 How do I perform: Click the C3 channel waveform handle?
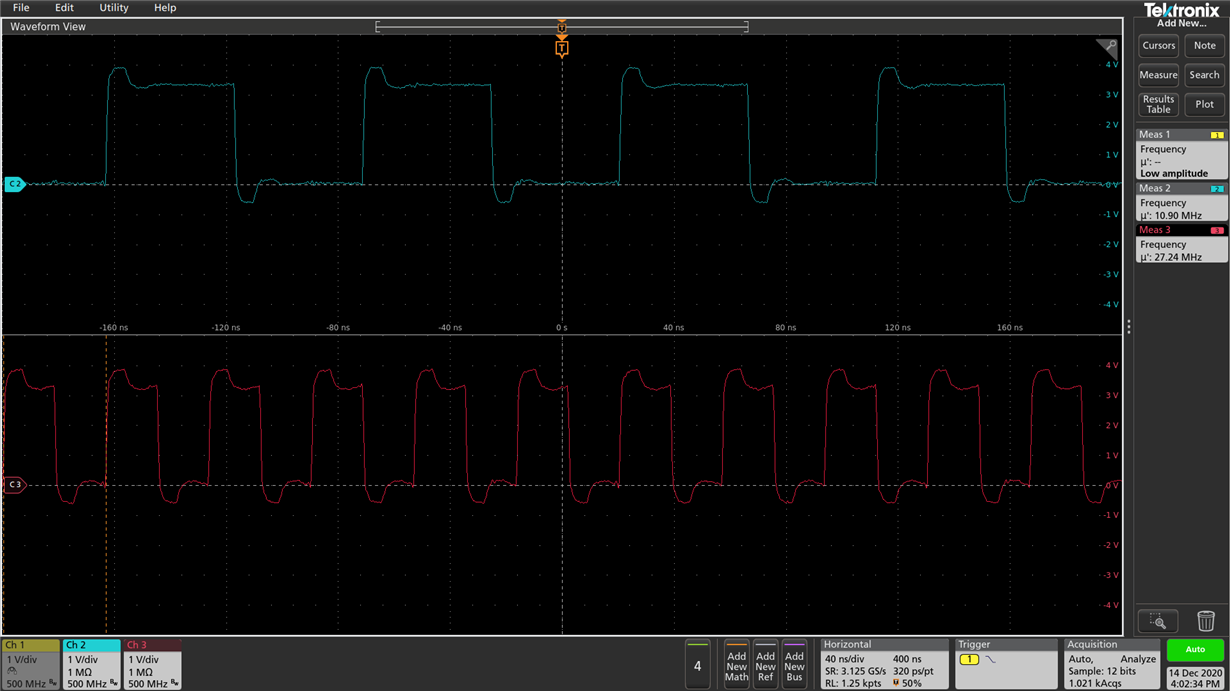pos(14,485)
